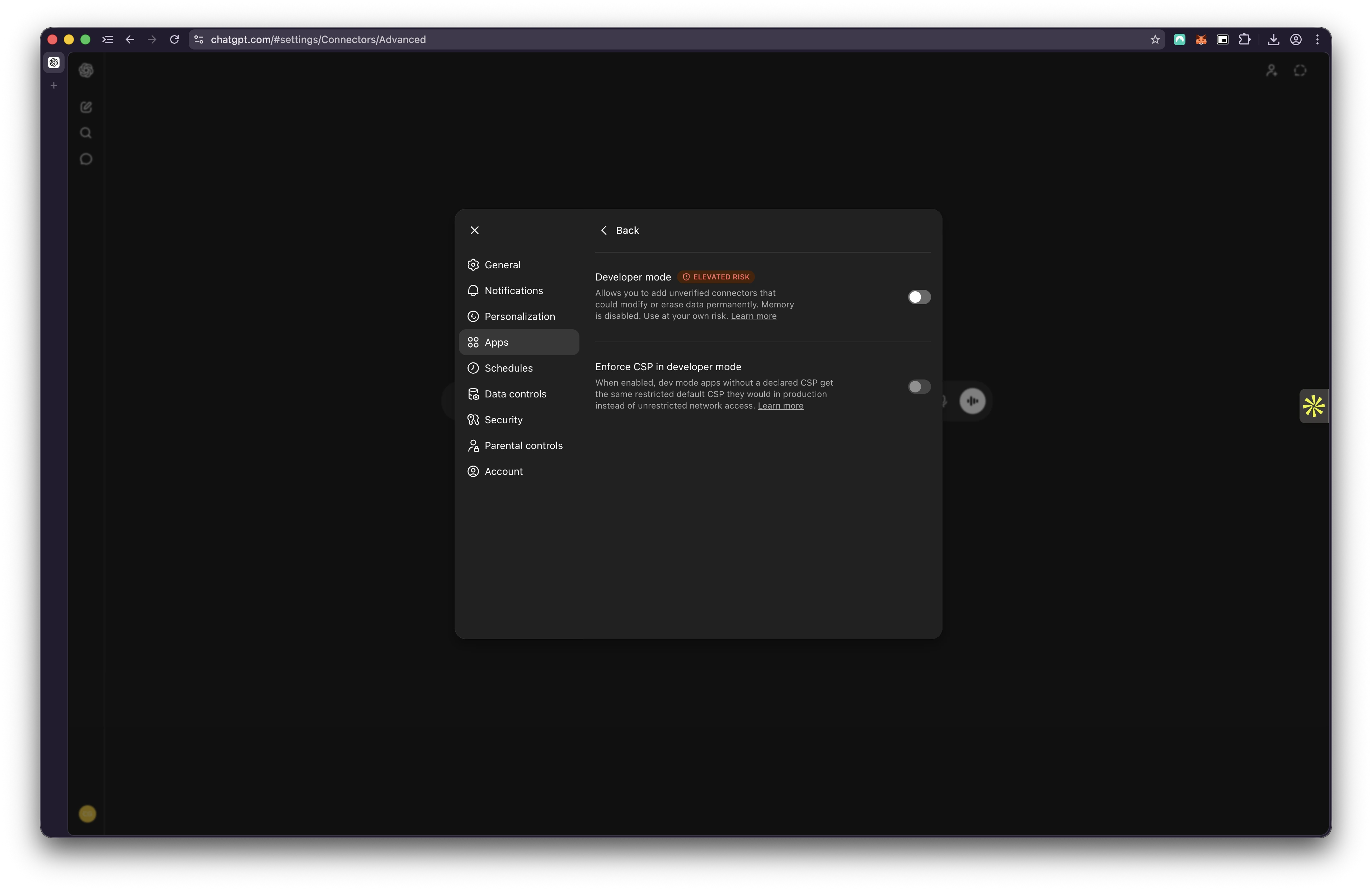Open the Extensions puzzle icon
Screen dimensions: 1372x891
pos(1245,39)
